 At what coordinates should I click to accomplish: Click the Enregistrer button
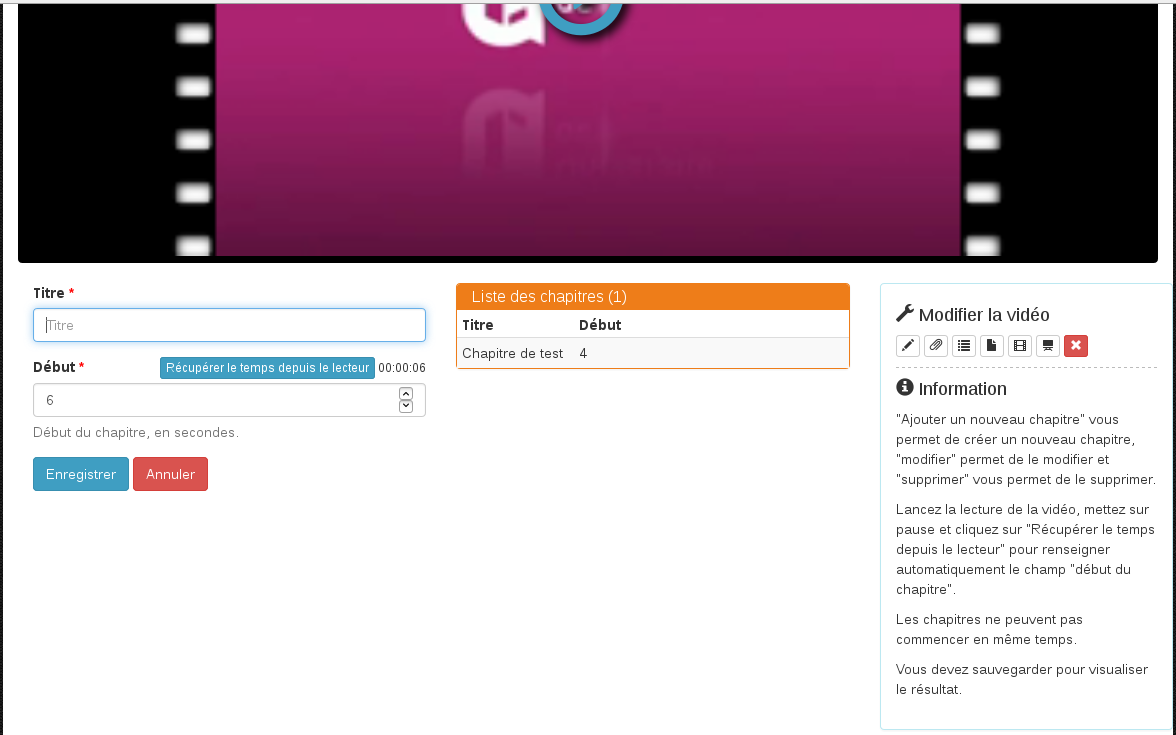(x=81, y=474)
